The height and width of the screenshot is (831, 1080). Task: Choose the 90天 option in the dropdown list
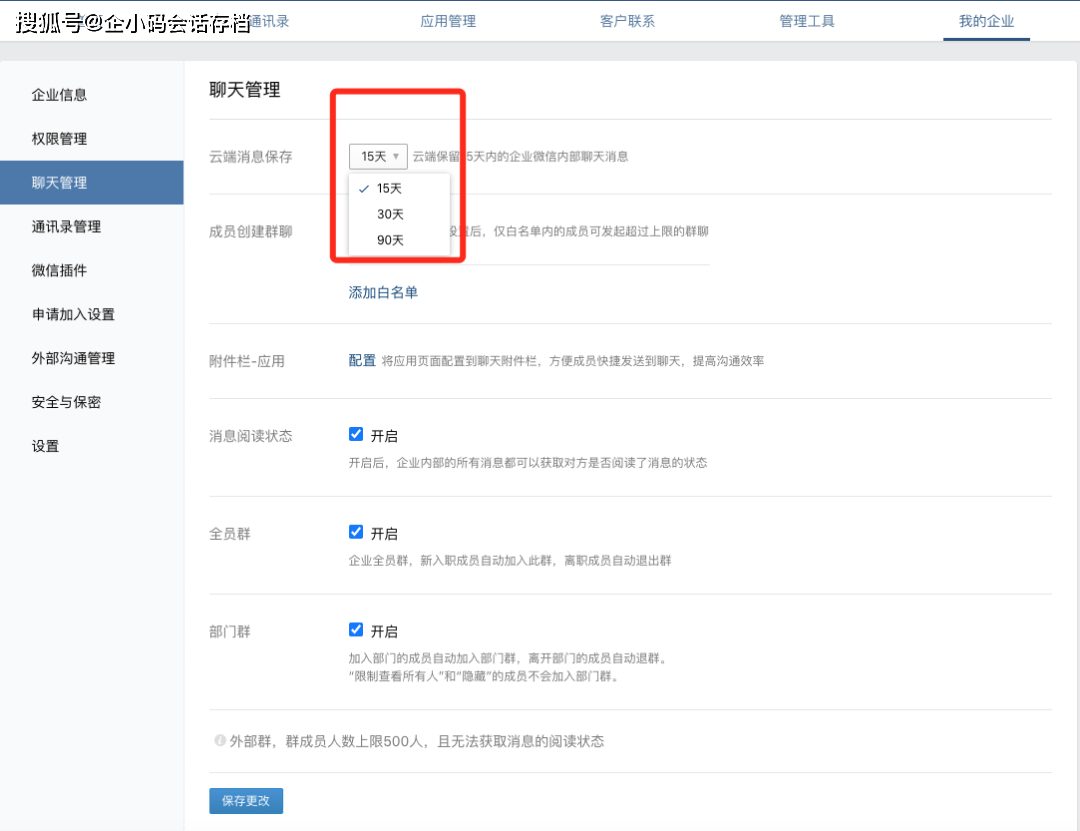click(x=390, y=240)
